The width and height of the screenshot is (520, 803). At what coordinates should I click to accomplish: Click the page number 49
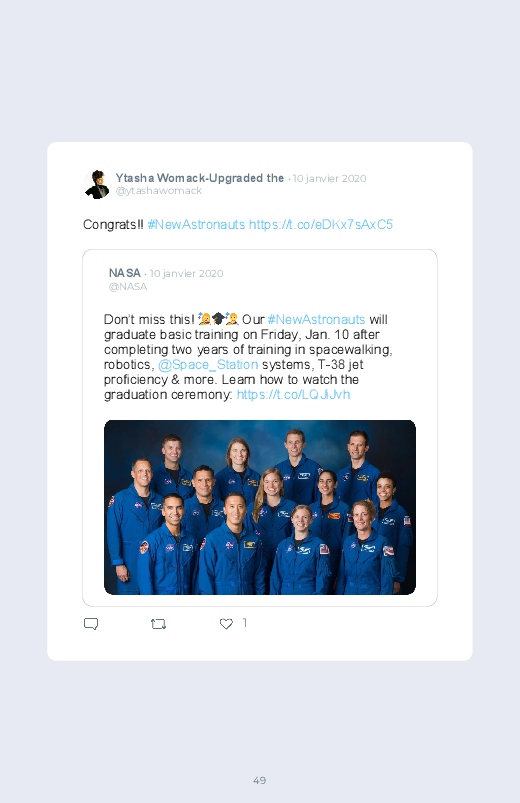[x=260, y=780]
